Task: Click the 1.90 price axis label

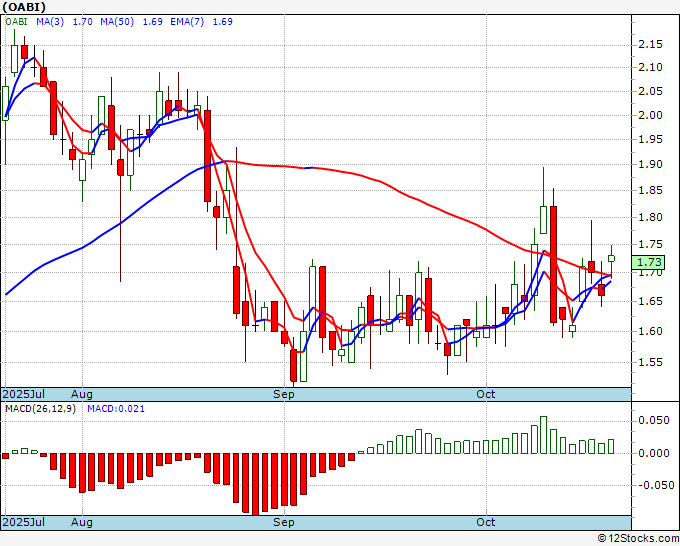Action: (x=650, y=164)
